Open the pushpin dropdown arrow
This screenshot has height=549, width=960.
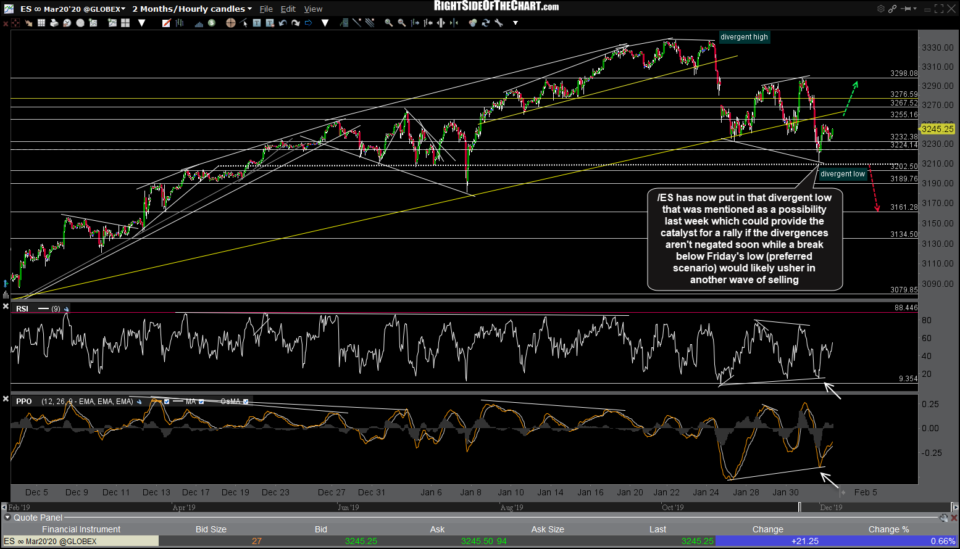(x=917, y=9)
